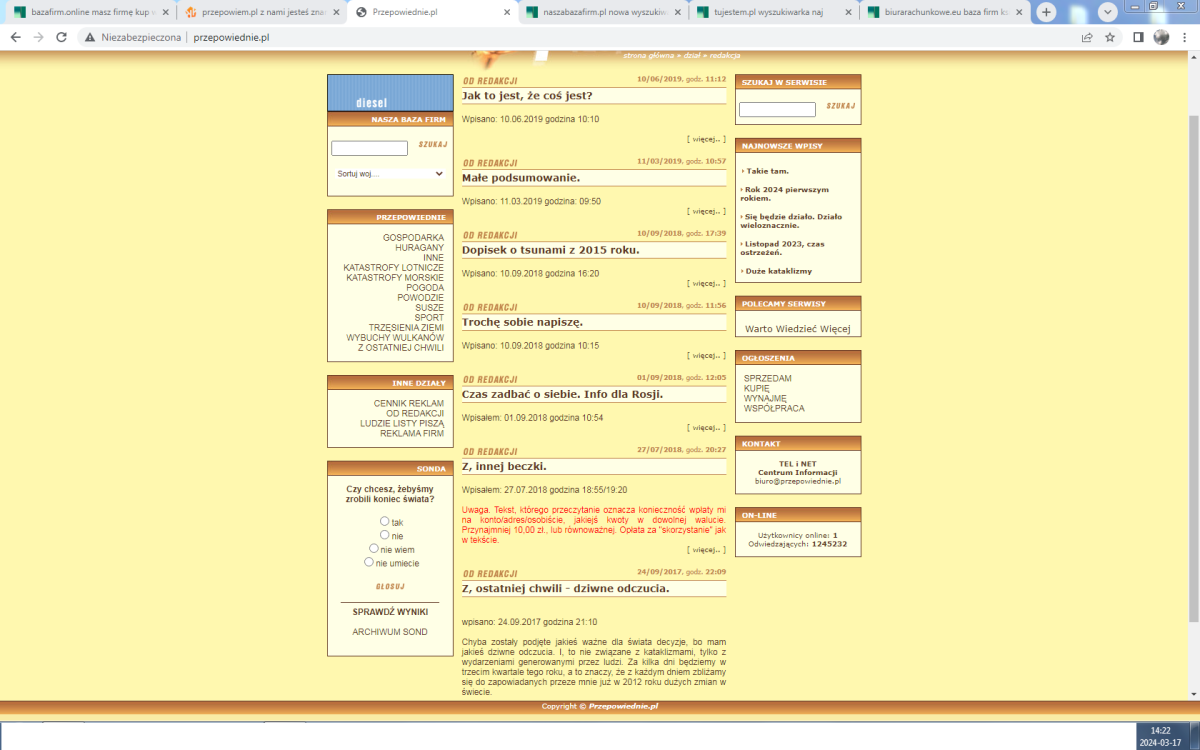Click the Chrome three-dot menu icon

click(x=1186, y=37)
